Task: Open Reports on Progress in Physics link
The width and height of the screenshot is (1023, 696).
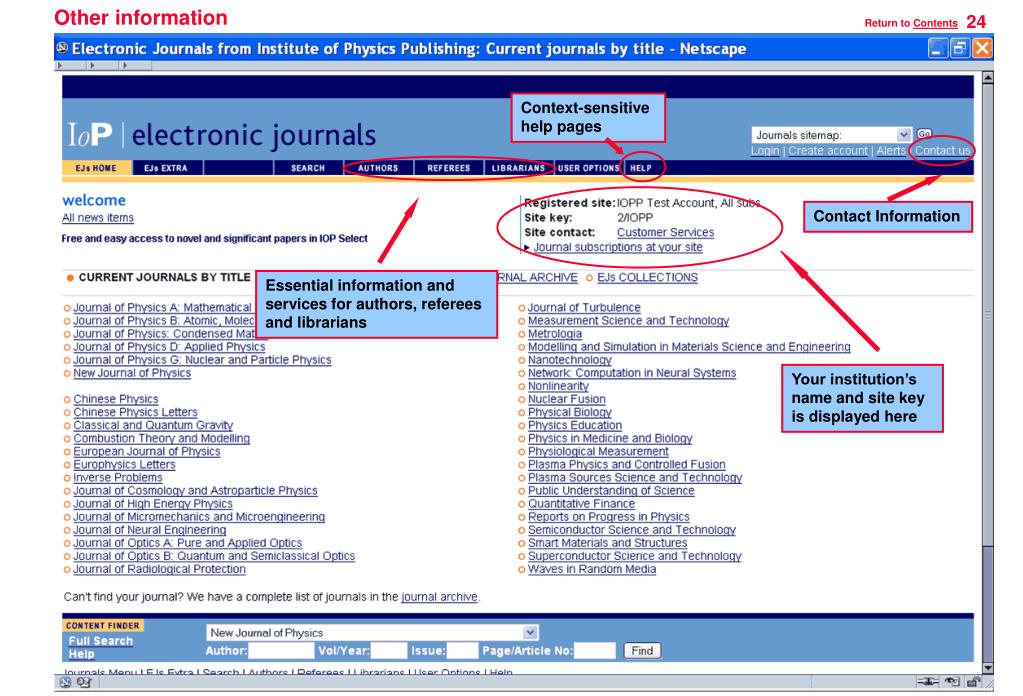Action: [609, 516]
